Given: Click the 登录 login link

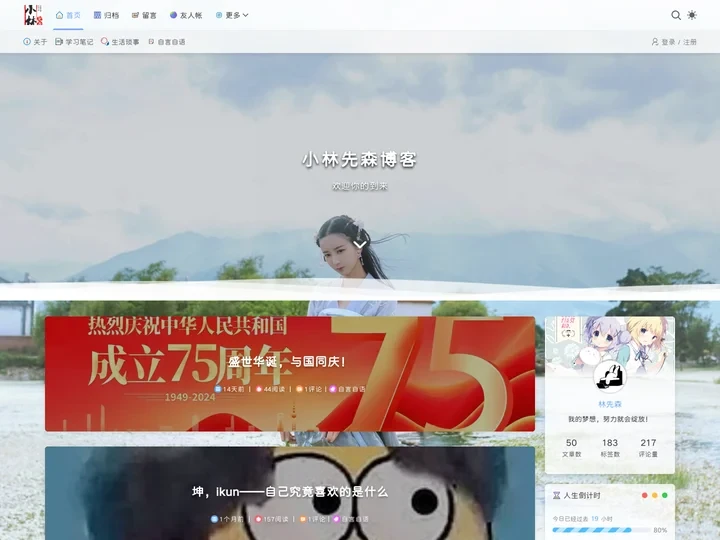Looking at the screenshot, I should (x=668, y=42).
